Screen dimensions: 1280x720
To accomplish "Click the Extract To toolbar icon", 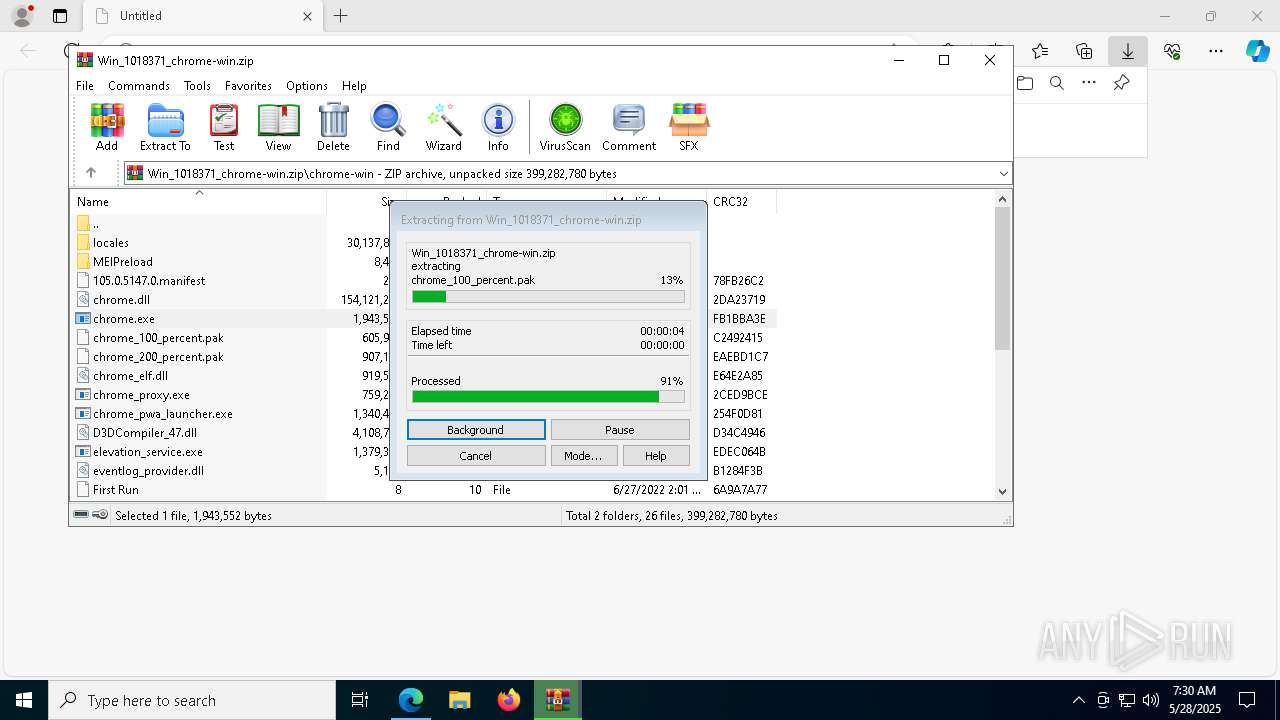I will (165, 127).
